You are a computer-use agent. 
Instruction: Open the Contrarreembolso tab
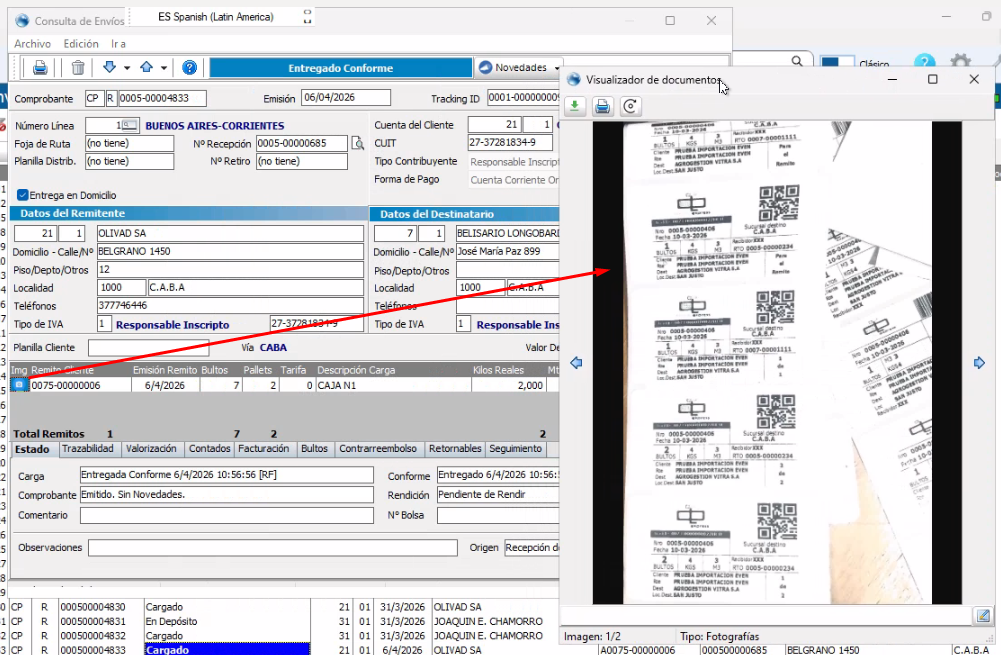(x=378, y=449)
